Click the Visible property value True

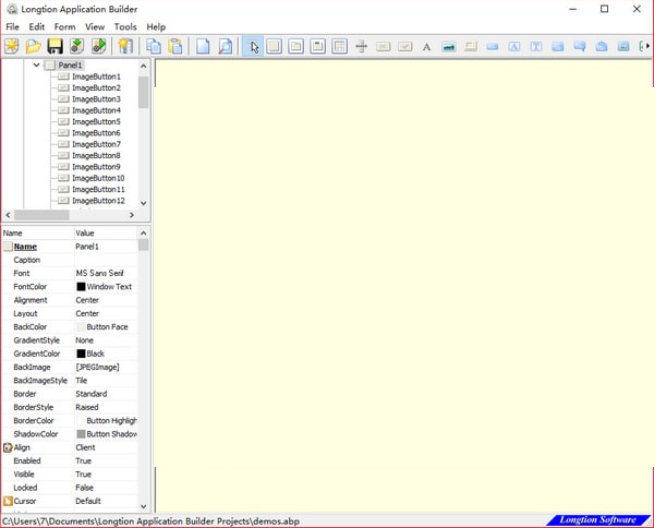[x=83, y=474]
